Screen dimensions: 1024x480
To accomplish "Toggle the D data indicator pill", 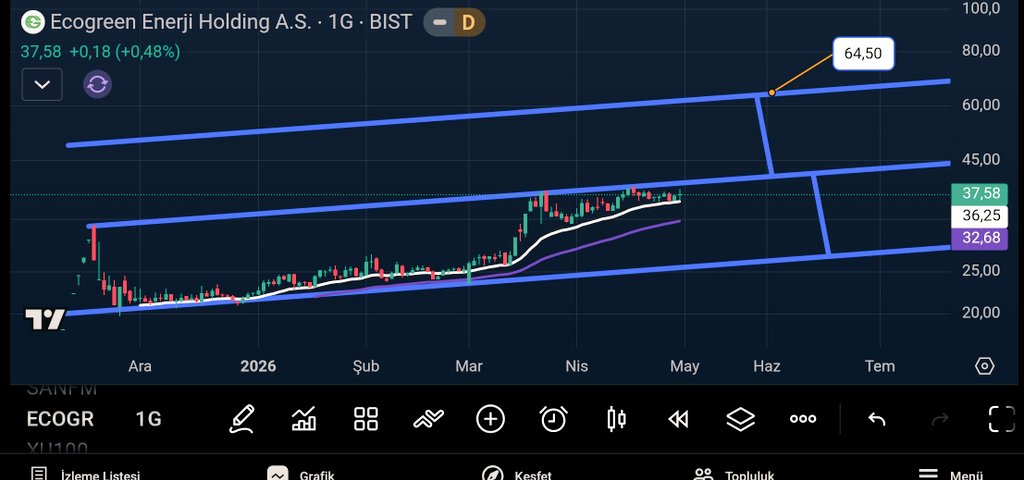I will (468, 23).
